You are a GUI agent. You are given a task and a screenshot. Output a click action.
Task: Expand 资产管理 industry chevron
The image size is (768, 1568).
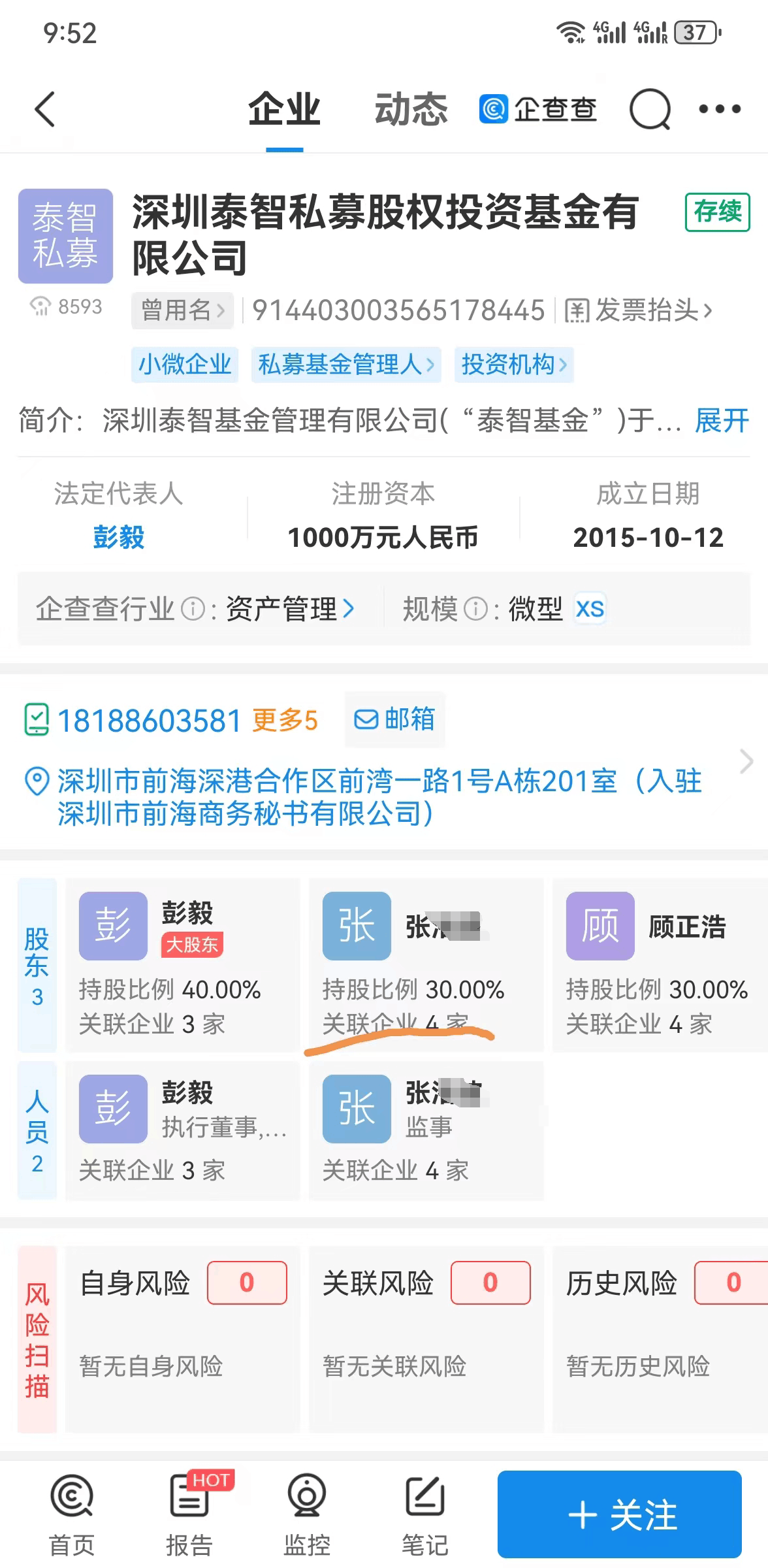[x=349, y=609]
